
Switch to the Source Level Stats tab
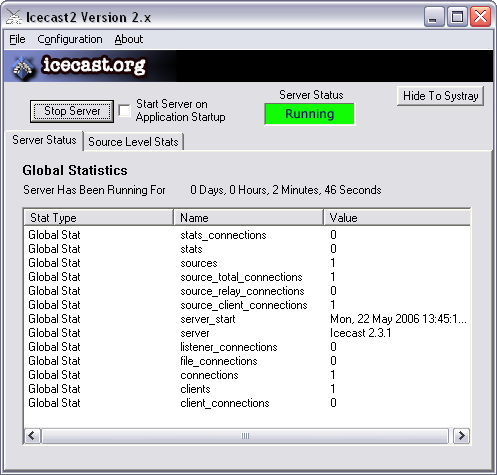[133, 142]
